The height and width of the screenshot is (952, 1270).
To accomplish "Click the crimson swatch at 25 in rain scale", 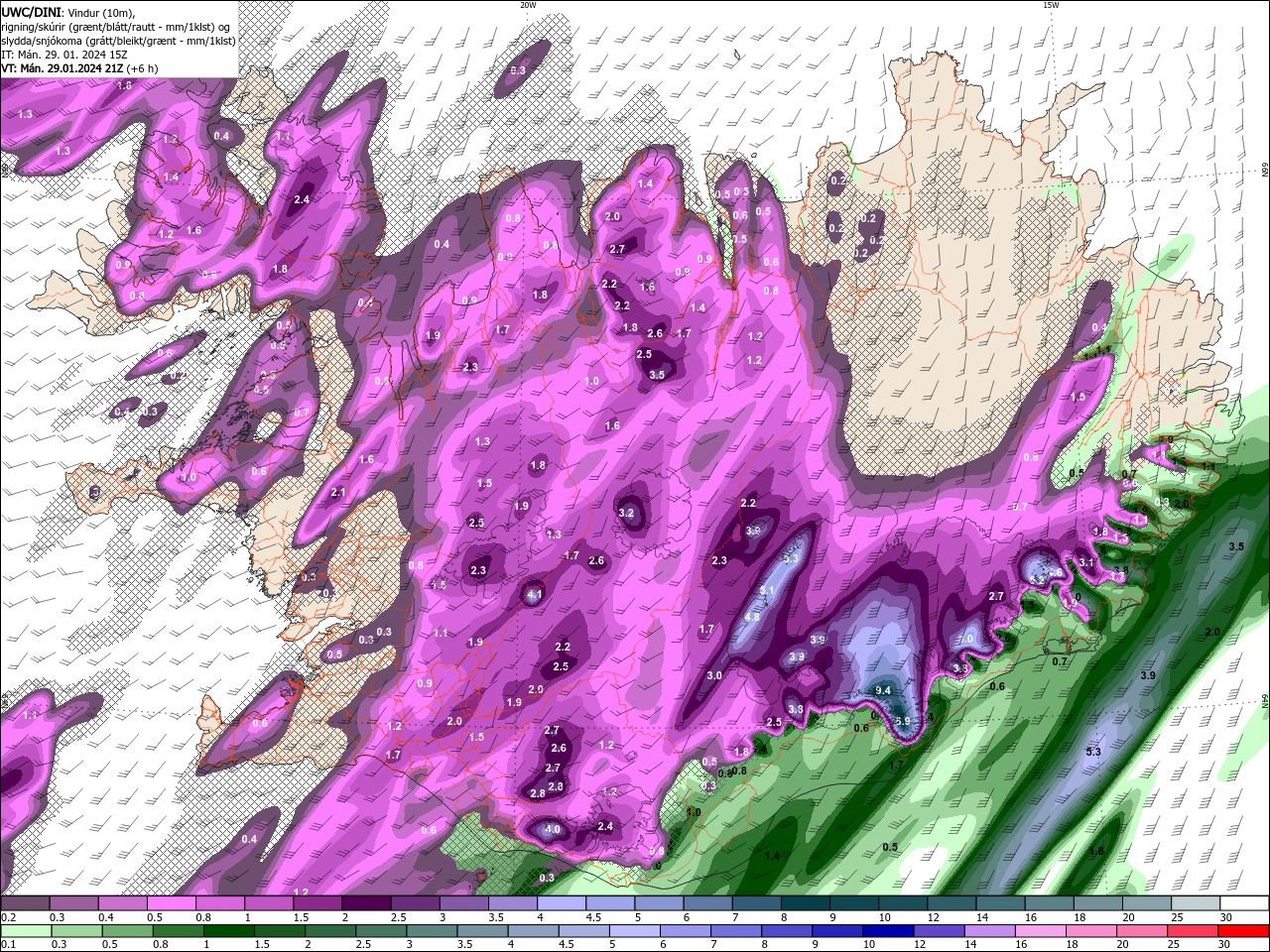I will click(1194, 930).
